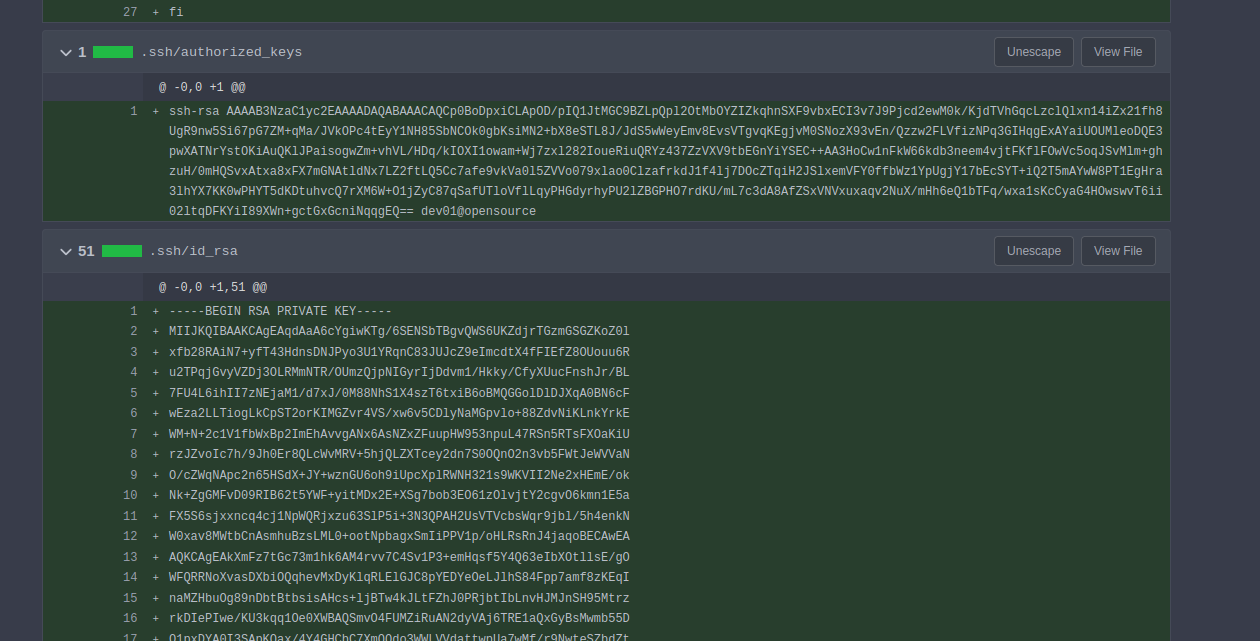Image resolution: width=1260 pixels, height=641 pixels.
Task: Open View File for .ssh/authorized_keys
Action: 1118,51
